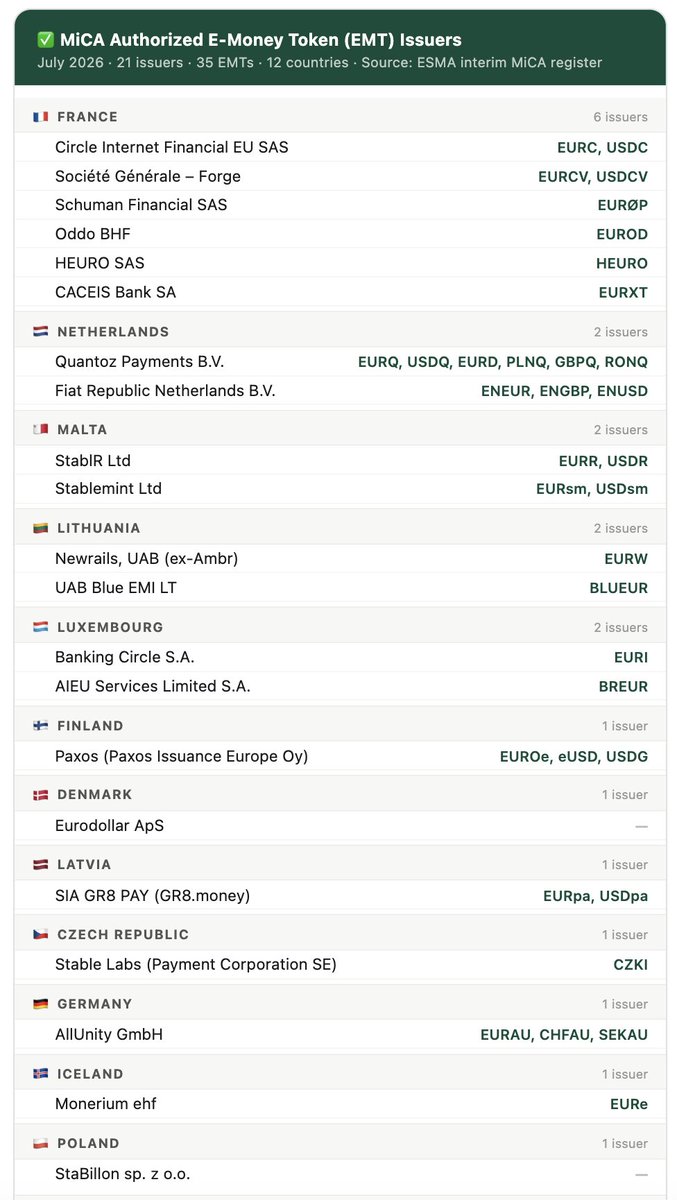Click the EURW token
This screenshot has width=677, height=1200.
(x=626, y=559)
